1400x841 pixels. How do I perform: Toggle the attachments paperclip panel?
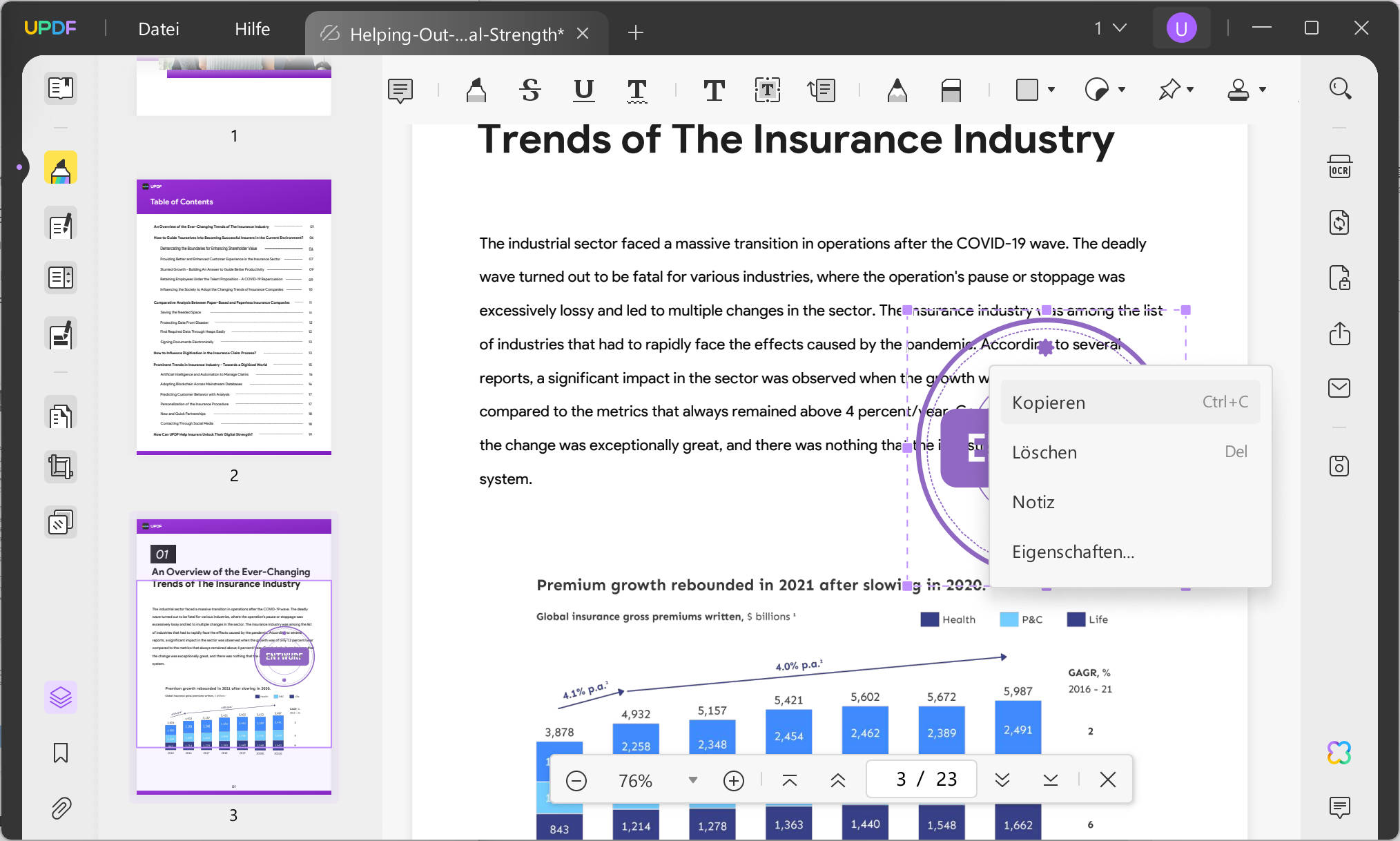[61, 808]
